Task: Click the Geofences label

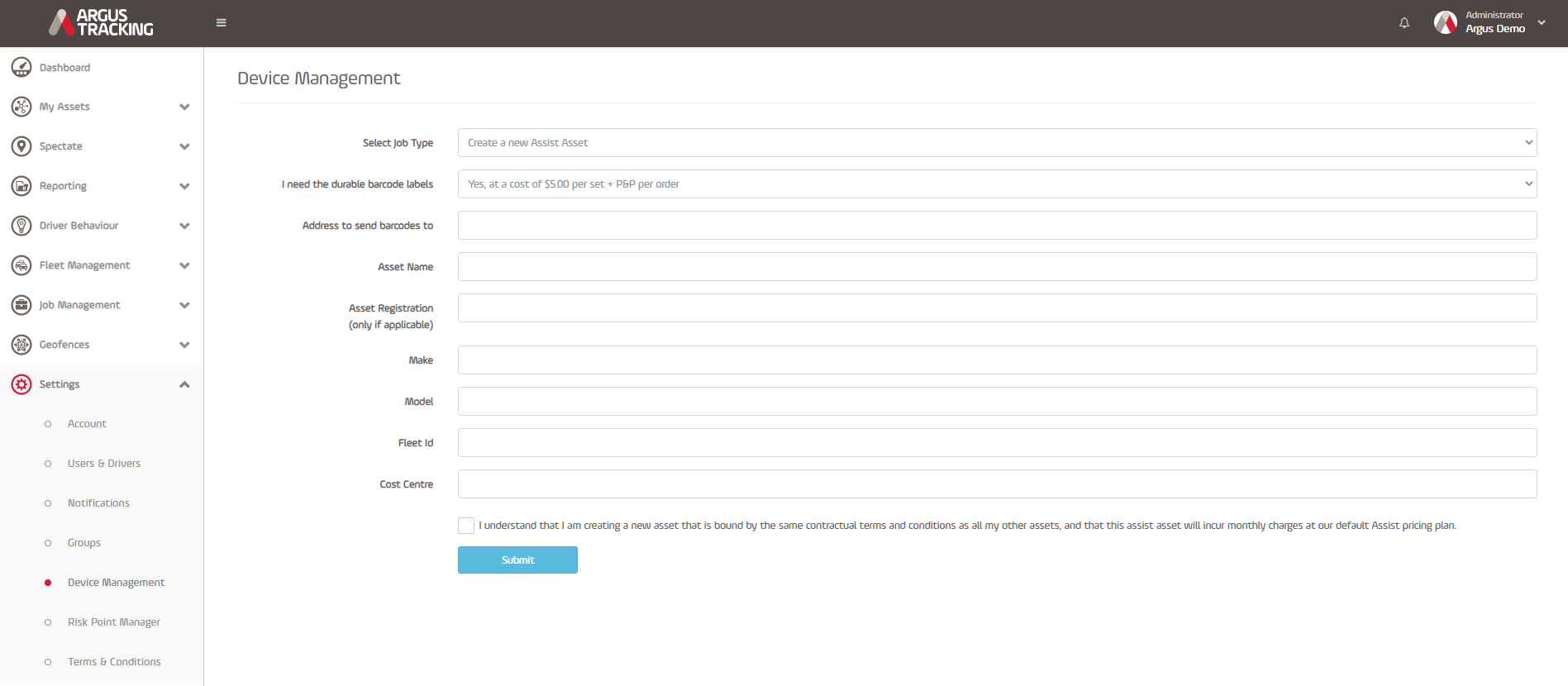Action: (64, 345)
